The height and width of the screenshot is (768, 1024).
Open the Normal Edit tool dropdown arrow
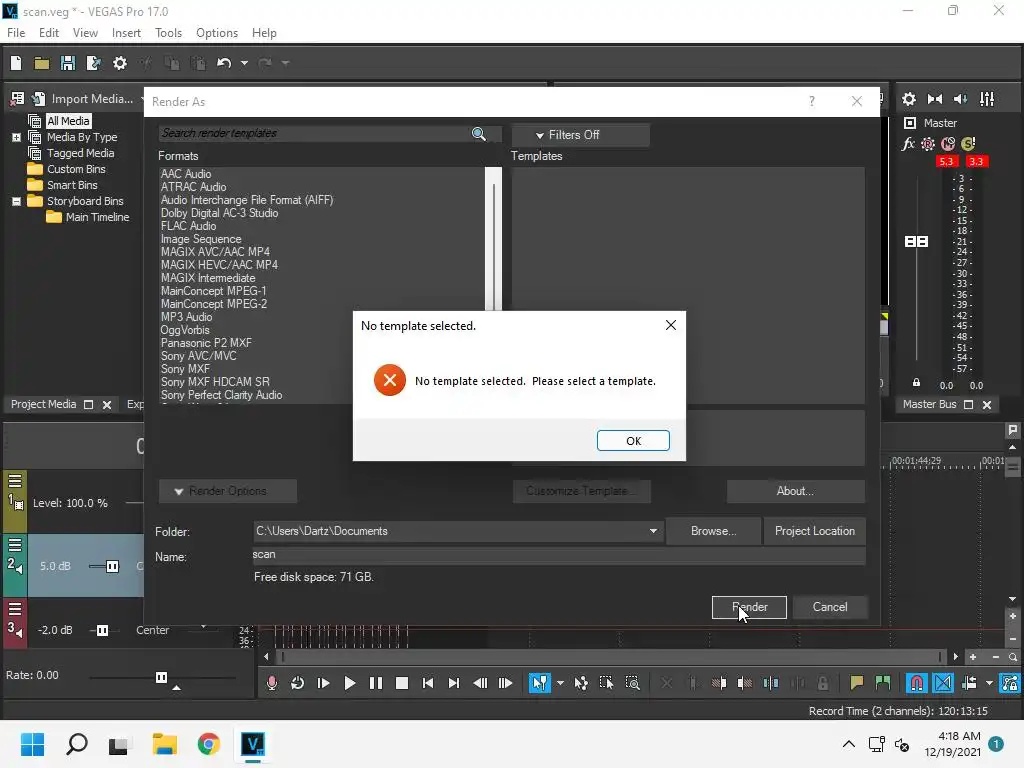coord(560,684)
